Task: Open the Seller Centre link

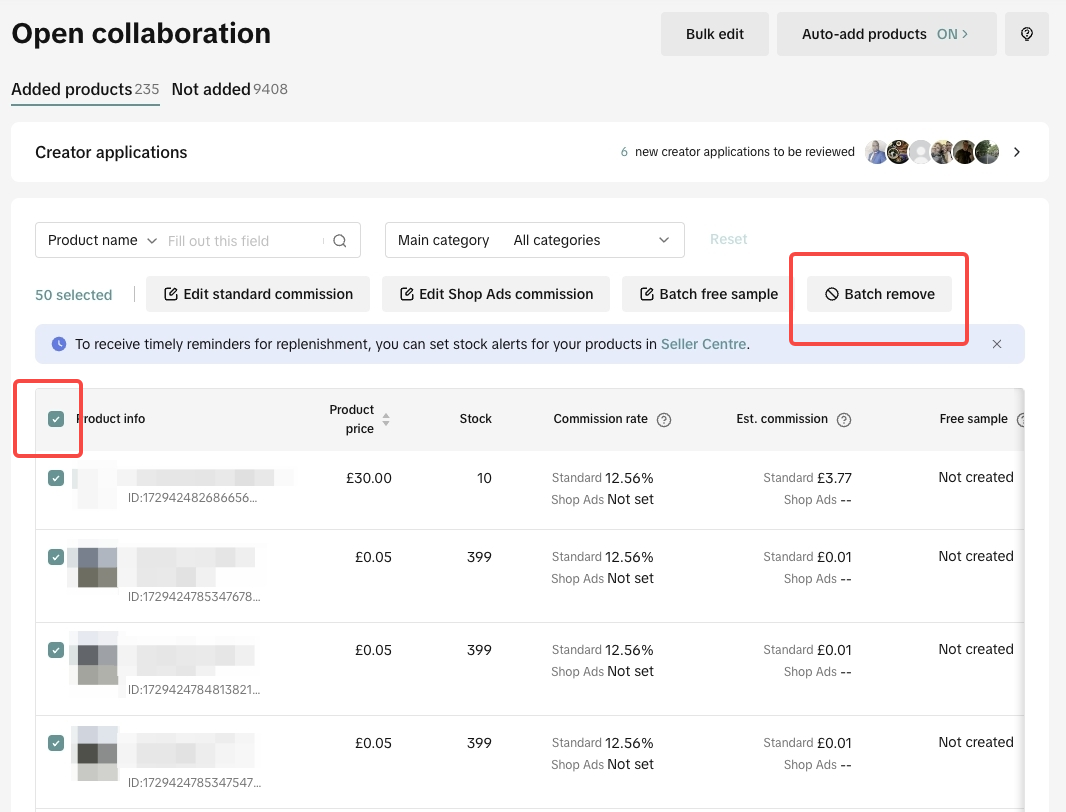Action: pos(703,344)
